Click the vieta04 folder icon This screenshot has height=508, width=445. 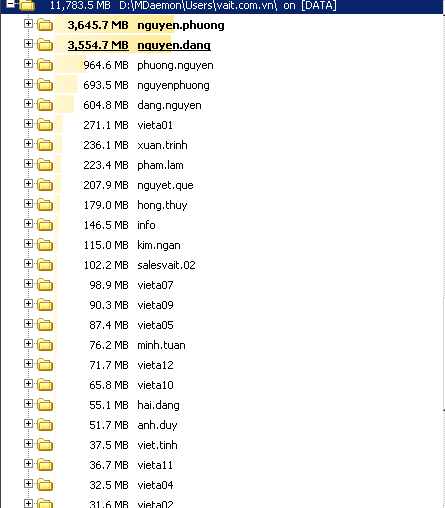click(45, 485)
